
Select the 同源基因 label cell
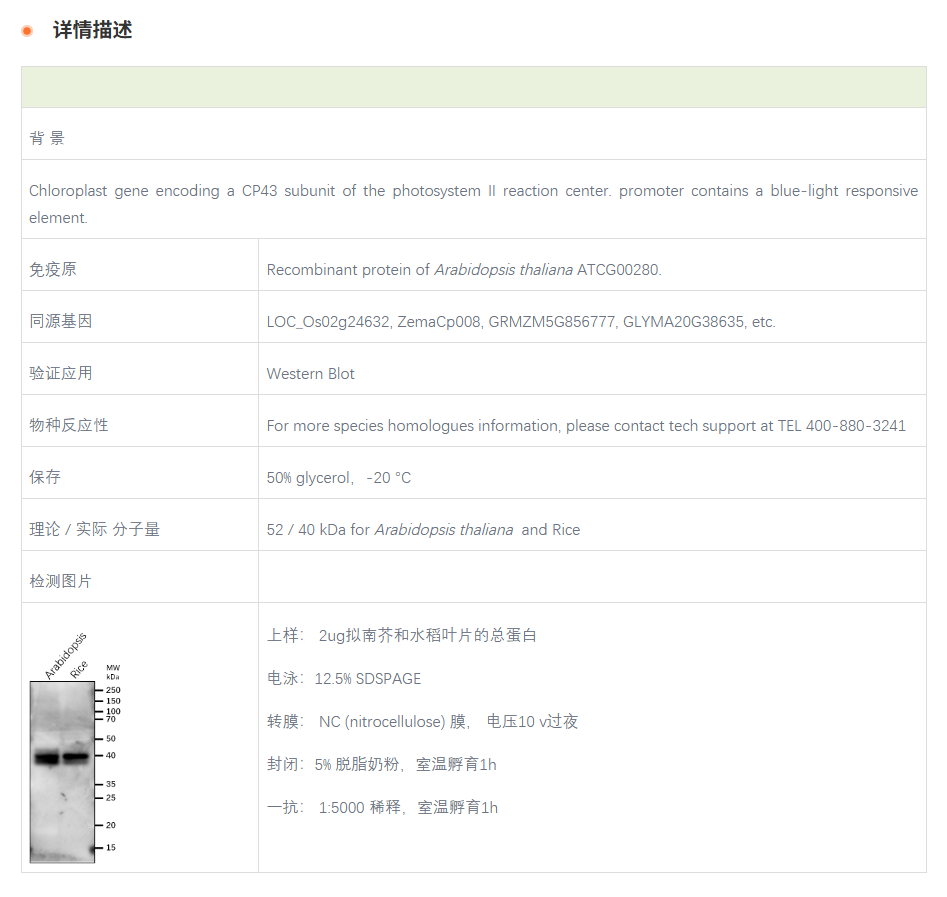(61, 321)
